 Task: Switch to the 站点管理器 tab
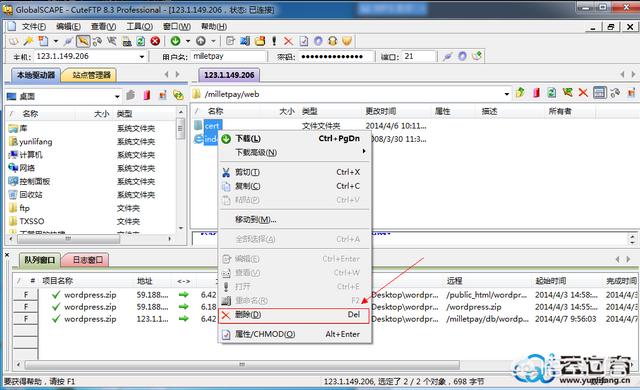pos(91,75)
